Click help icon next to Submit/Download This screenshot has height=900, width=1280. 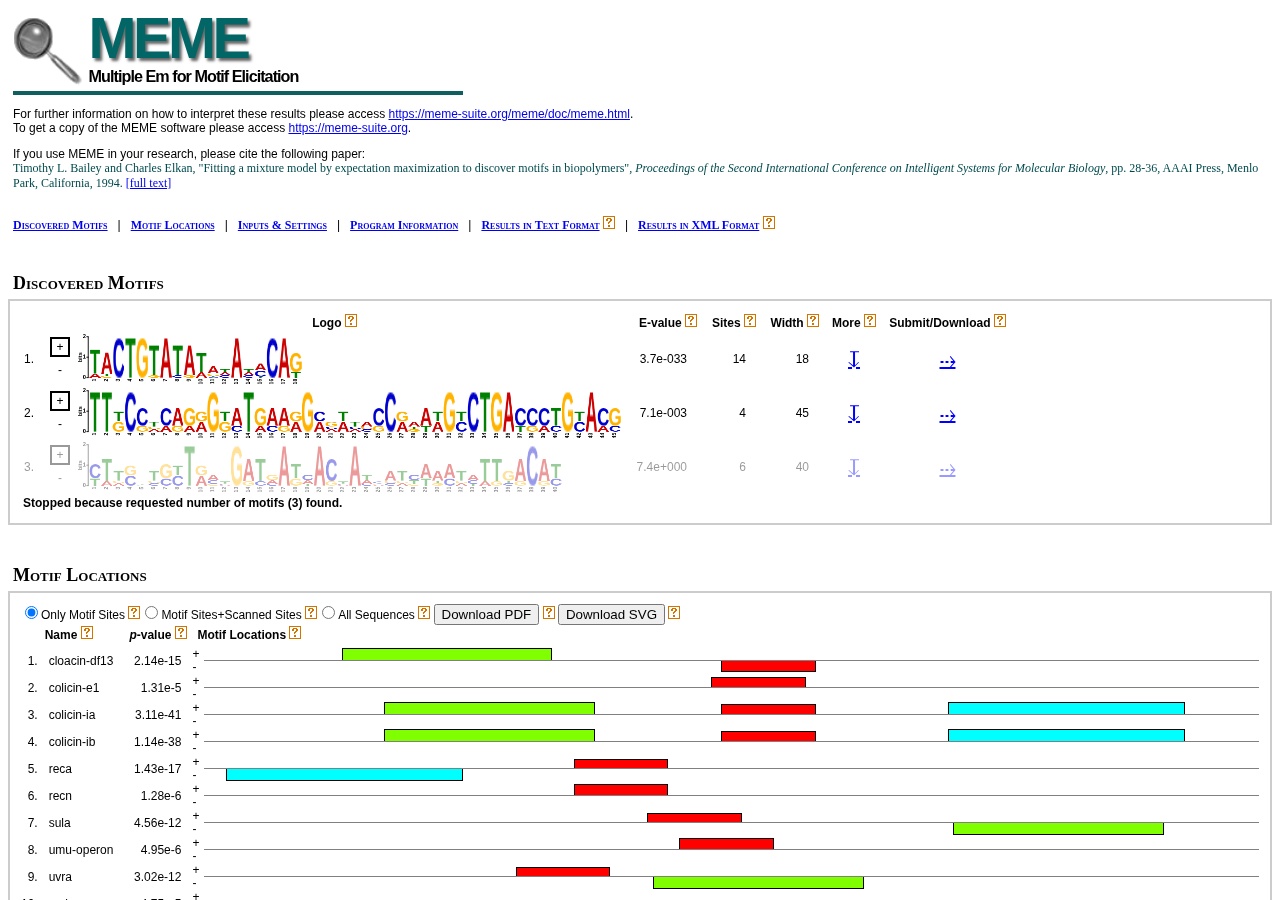[x=1000, y=321]
